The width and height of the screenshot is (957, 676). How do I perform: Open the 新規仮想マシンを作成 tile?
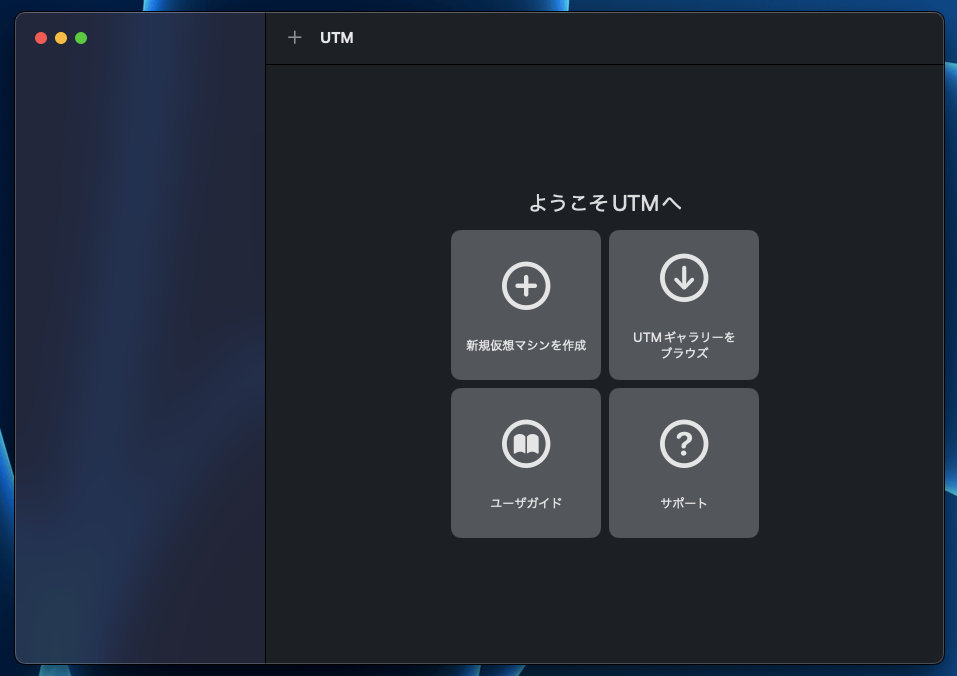pos(525,304)
